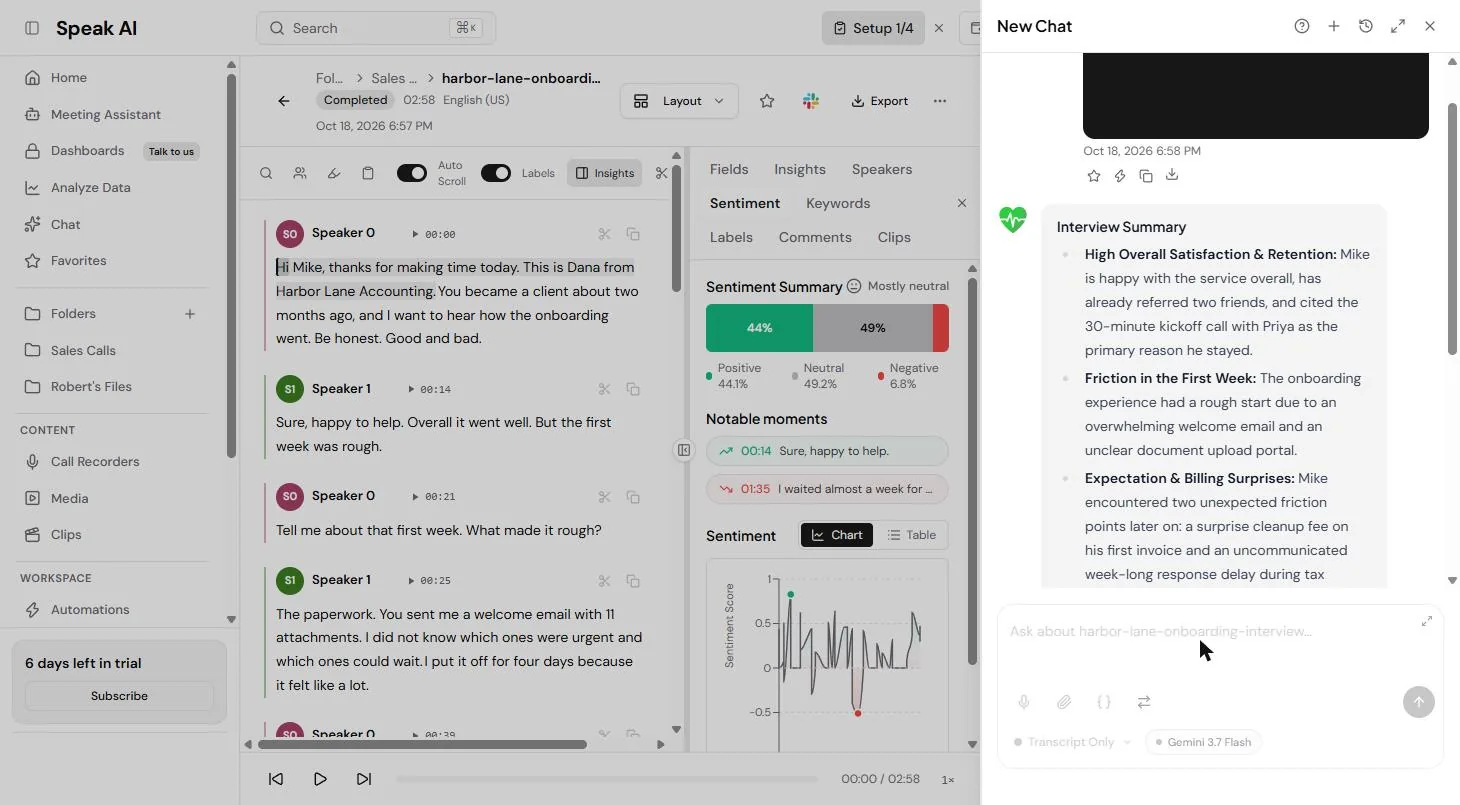The image size is (1460, 805).
Task: Open the Layout dropdown
Action: pyautogui.click(x=679, y=101)
